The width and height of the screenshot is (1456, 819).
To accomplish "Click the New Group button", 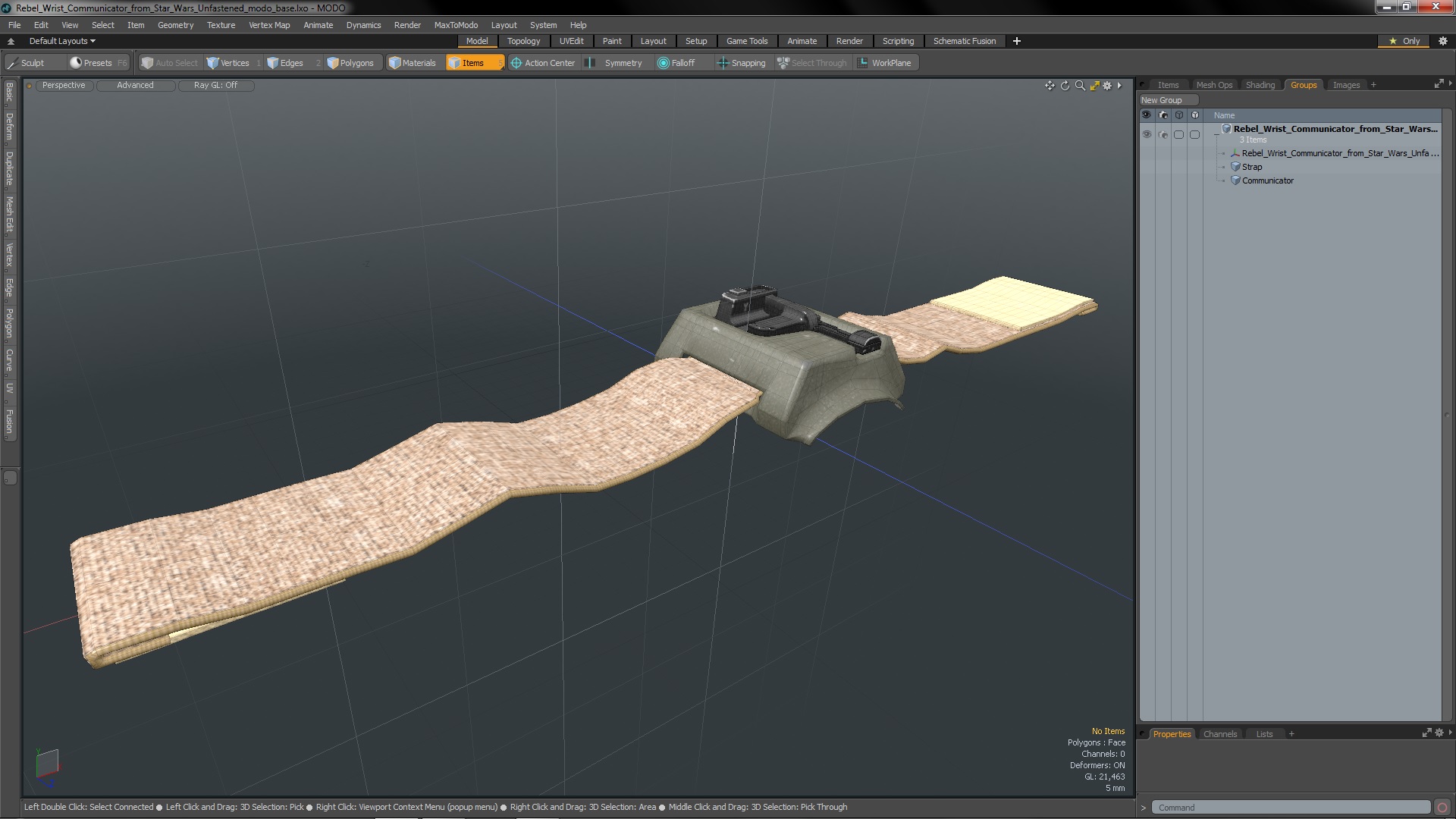I will [1167, 100].
